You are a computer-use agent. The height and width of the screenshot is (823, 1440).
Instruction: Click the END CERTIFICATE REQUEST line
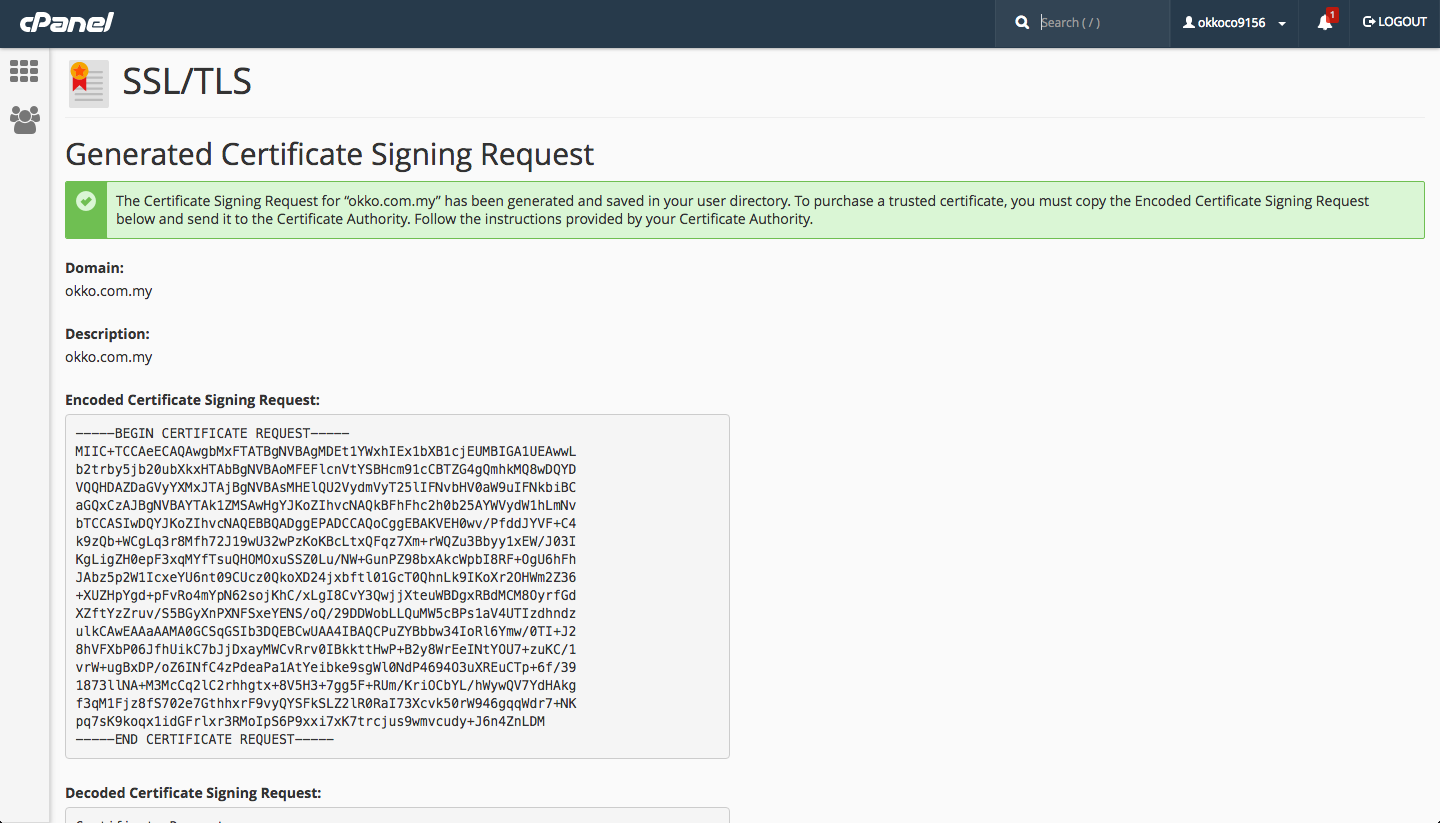coord(204,739)
